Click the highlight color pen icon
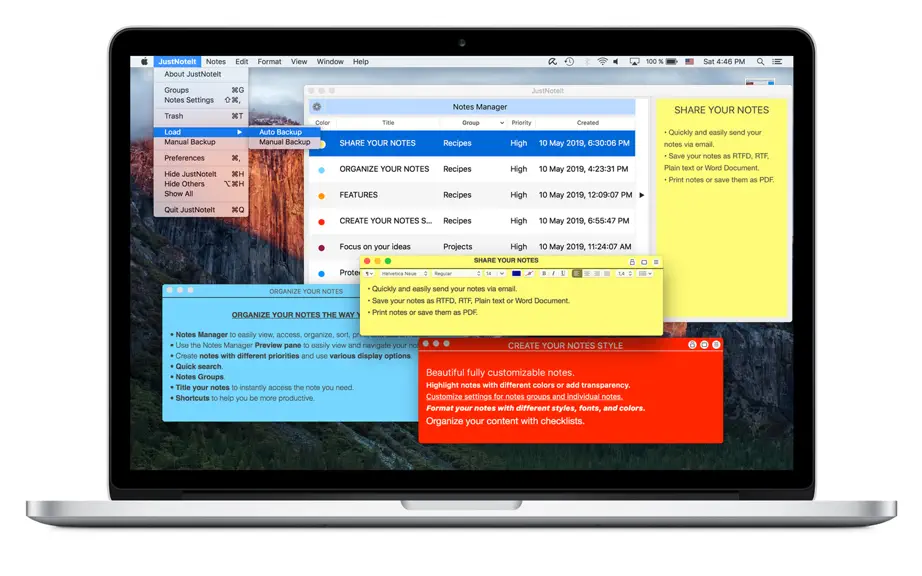 (x=530, y=273)
